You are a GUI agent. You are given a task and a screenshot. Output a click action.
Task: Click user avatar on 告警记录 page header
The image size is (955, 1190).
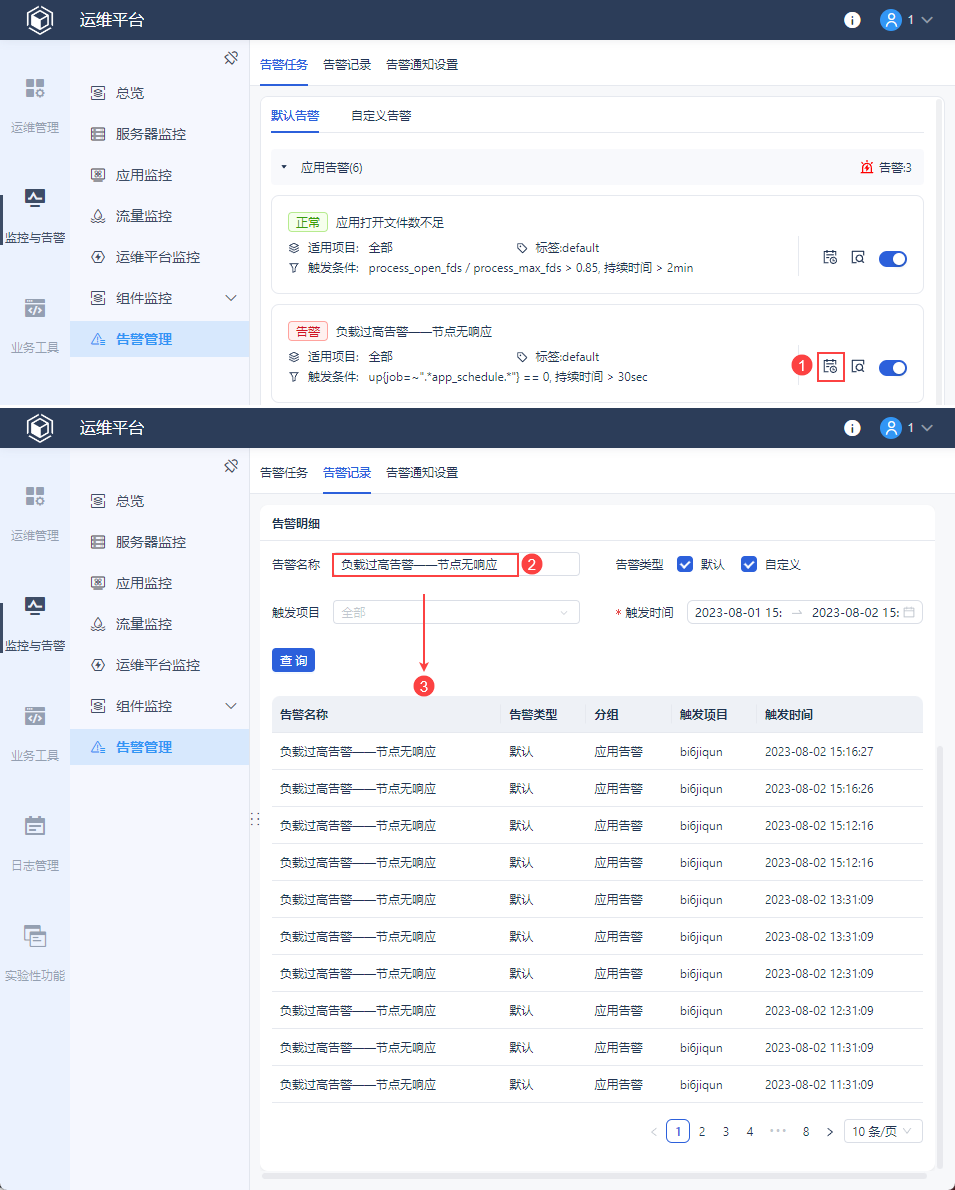tap(890, 428)
